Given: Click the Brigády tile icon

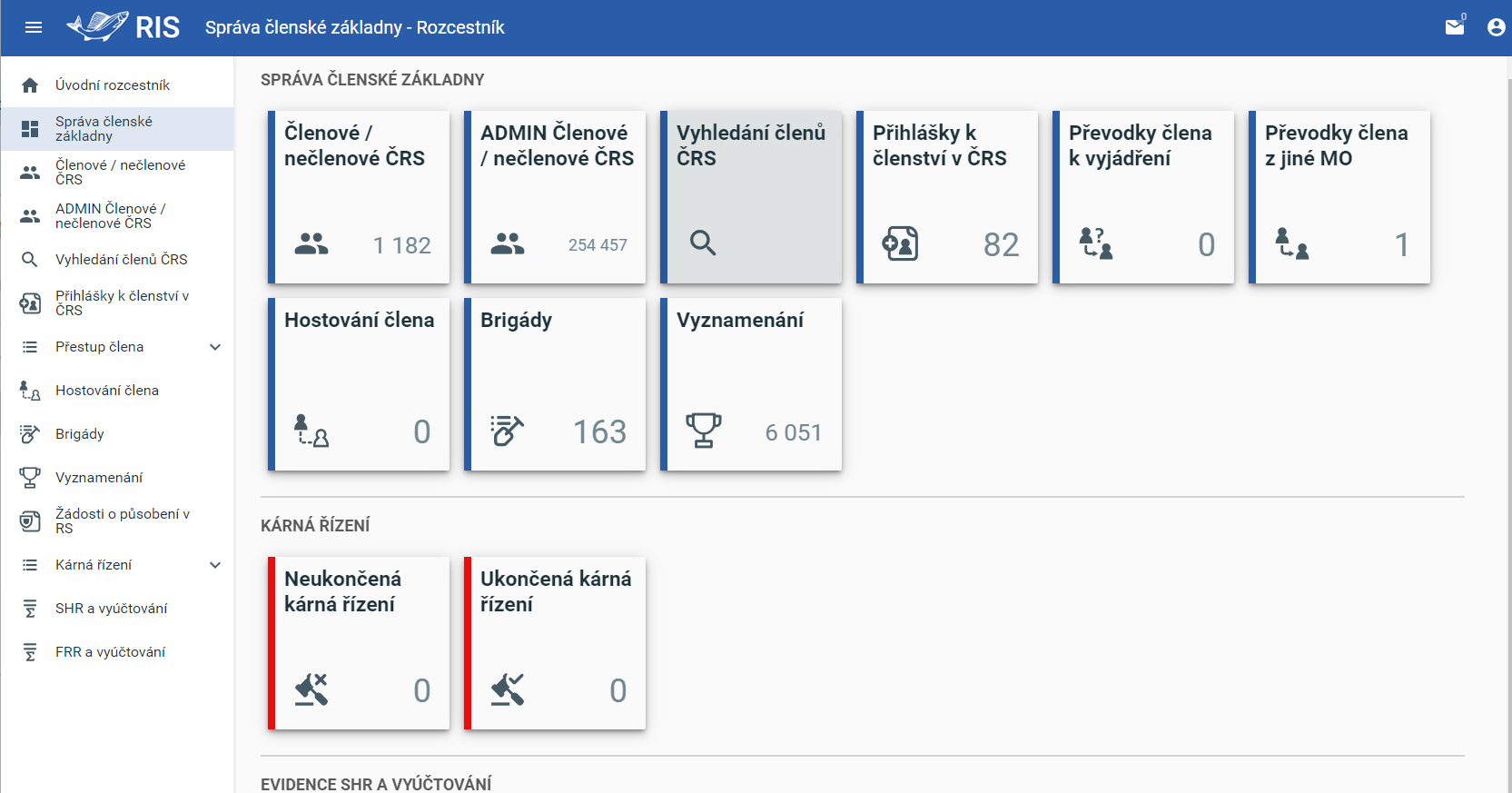Looking at the screenshot, I should point(507,431).
